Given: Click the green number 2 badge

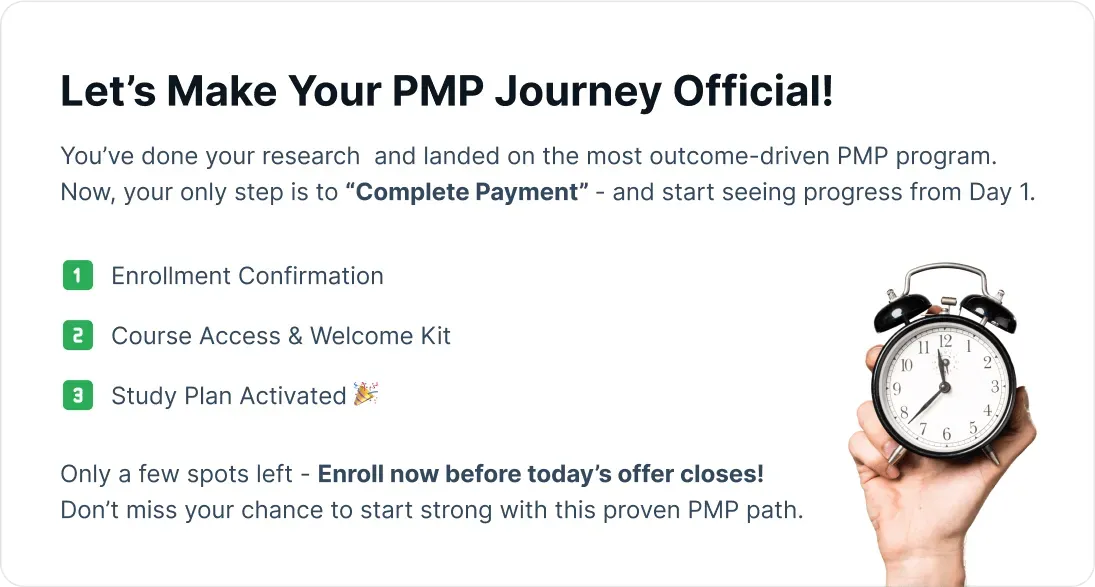Looking at the screenshot, I should pos(78,335).
